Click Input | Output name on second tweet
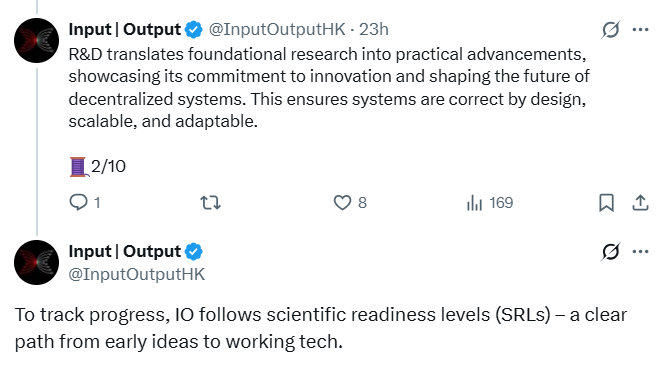Screen dimensions: 669x376 coord(125,251)
